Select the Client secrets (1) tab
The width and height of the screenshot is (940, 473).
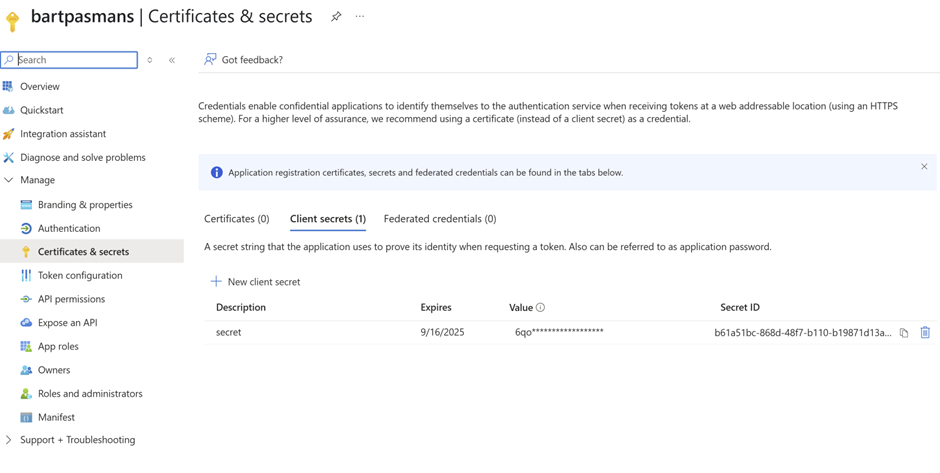tap(328, 219)
